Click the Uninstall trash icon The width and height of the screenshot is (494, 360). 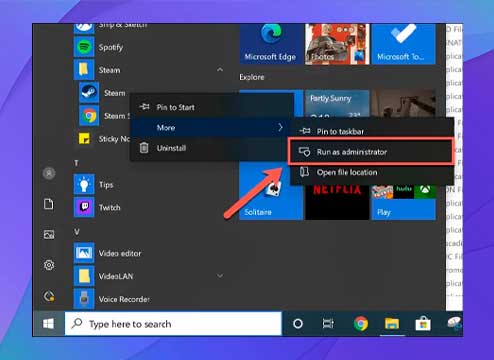tap(144, 148)
